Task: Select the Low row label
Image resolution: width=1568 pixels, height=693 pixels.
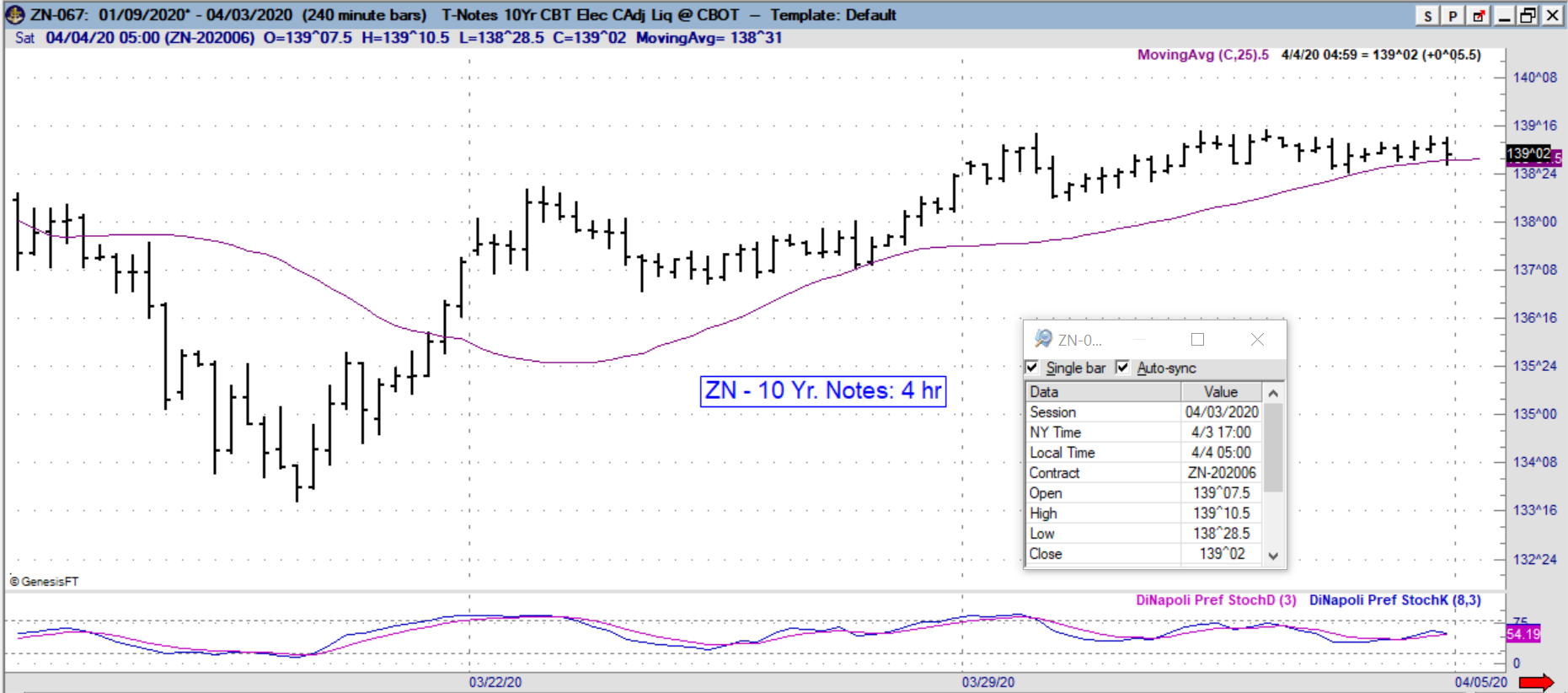Action: [x=1041, y=534]
